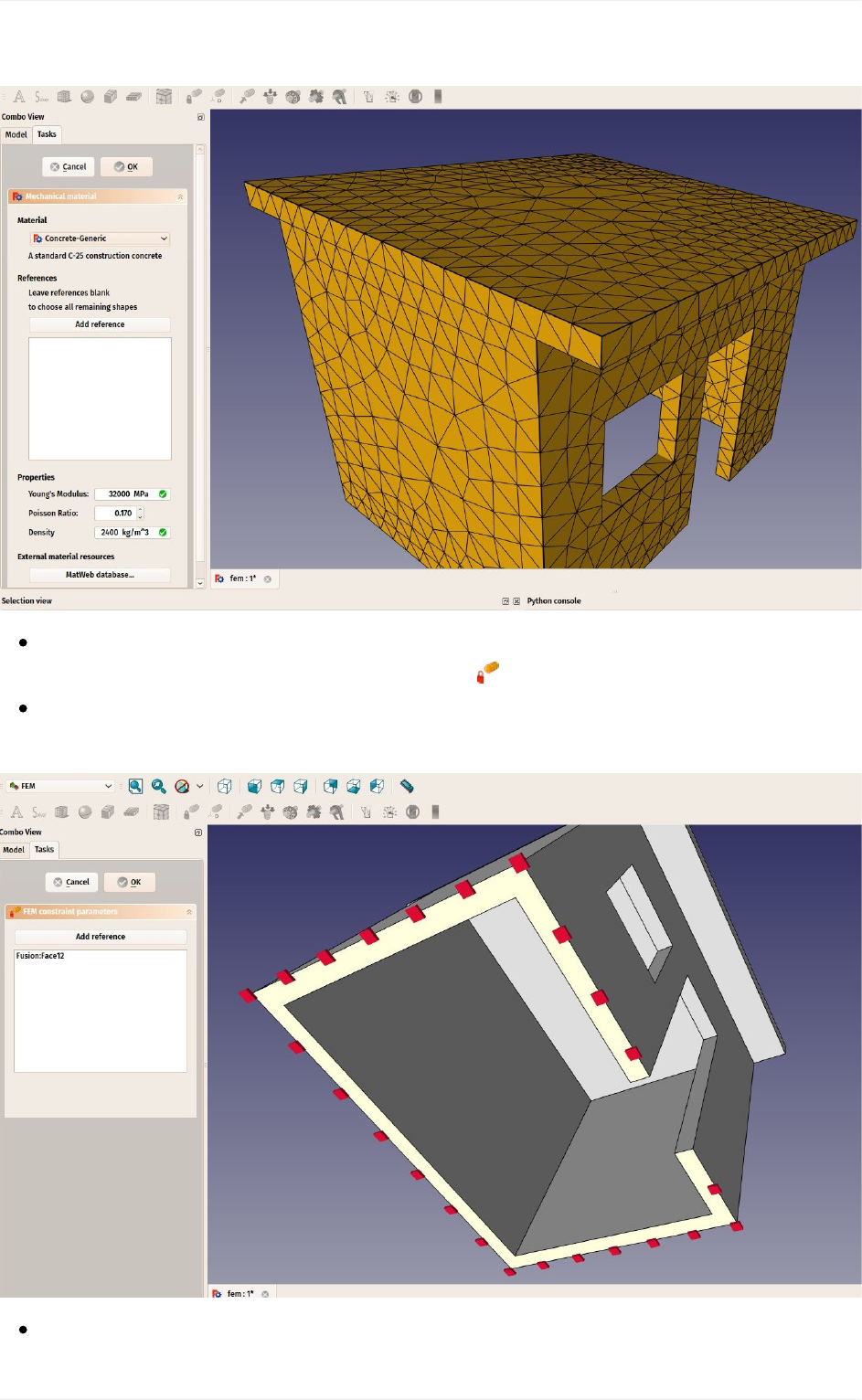This screenshot has height=1400, width=862.
Task: Open the draw style dropdown arrow
Action: (199, 786)
